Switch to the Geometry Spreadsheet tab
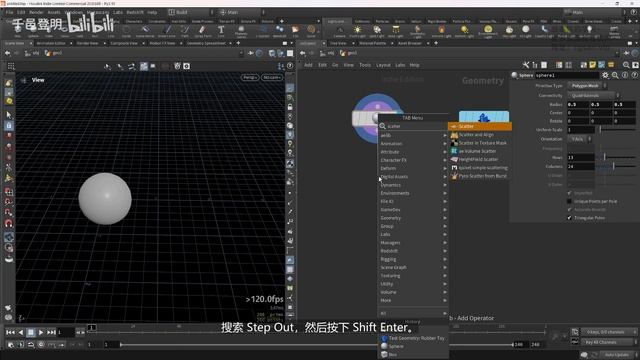The image size is (640, 360). (x=206, y=43)
